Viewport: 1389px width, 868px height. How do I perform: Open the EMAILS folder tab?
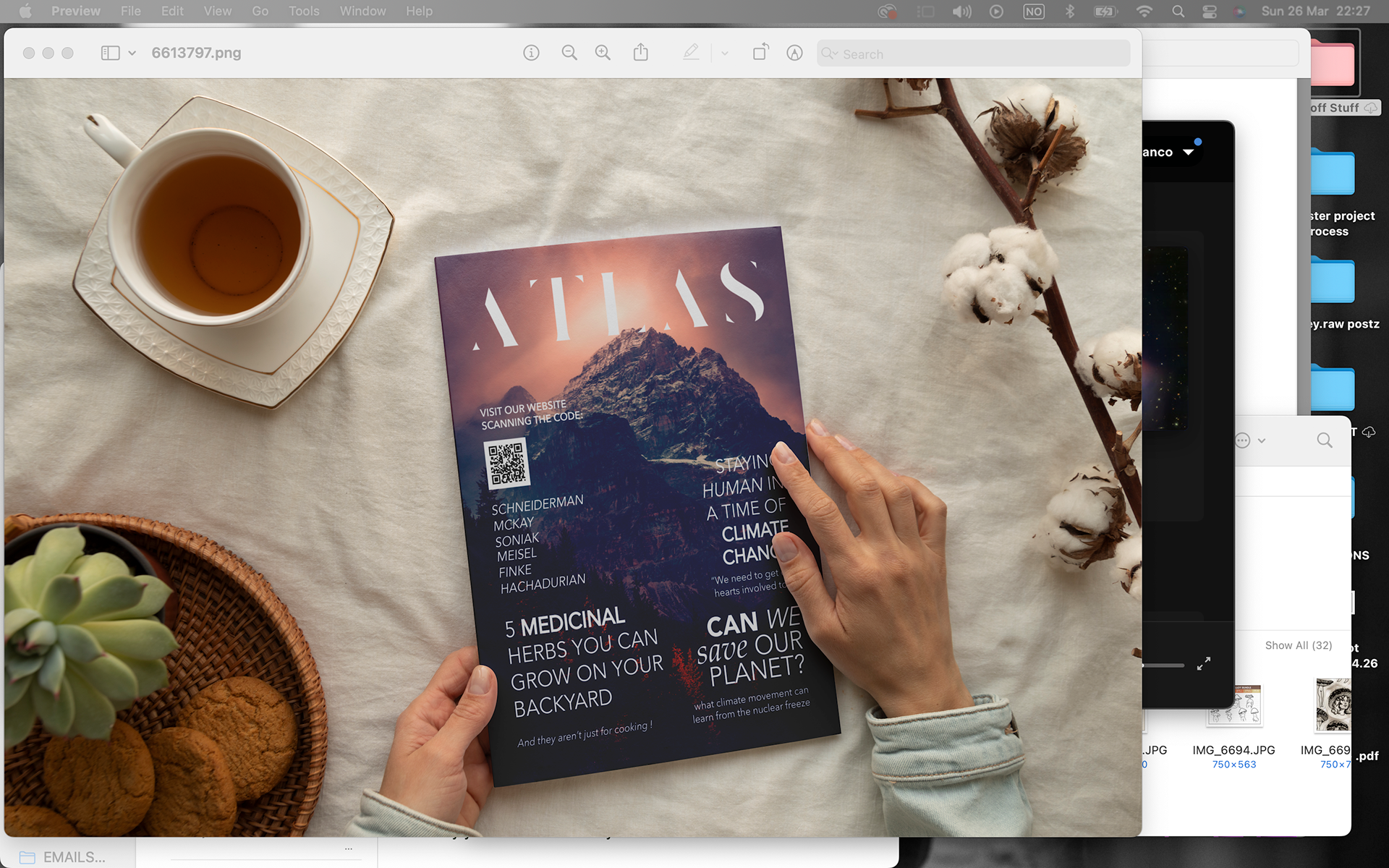(x=64, y=857)
